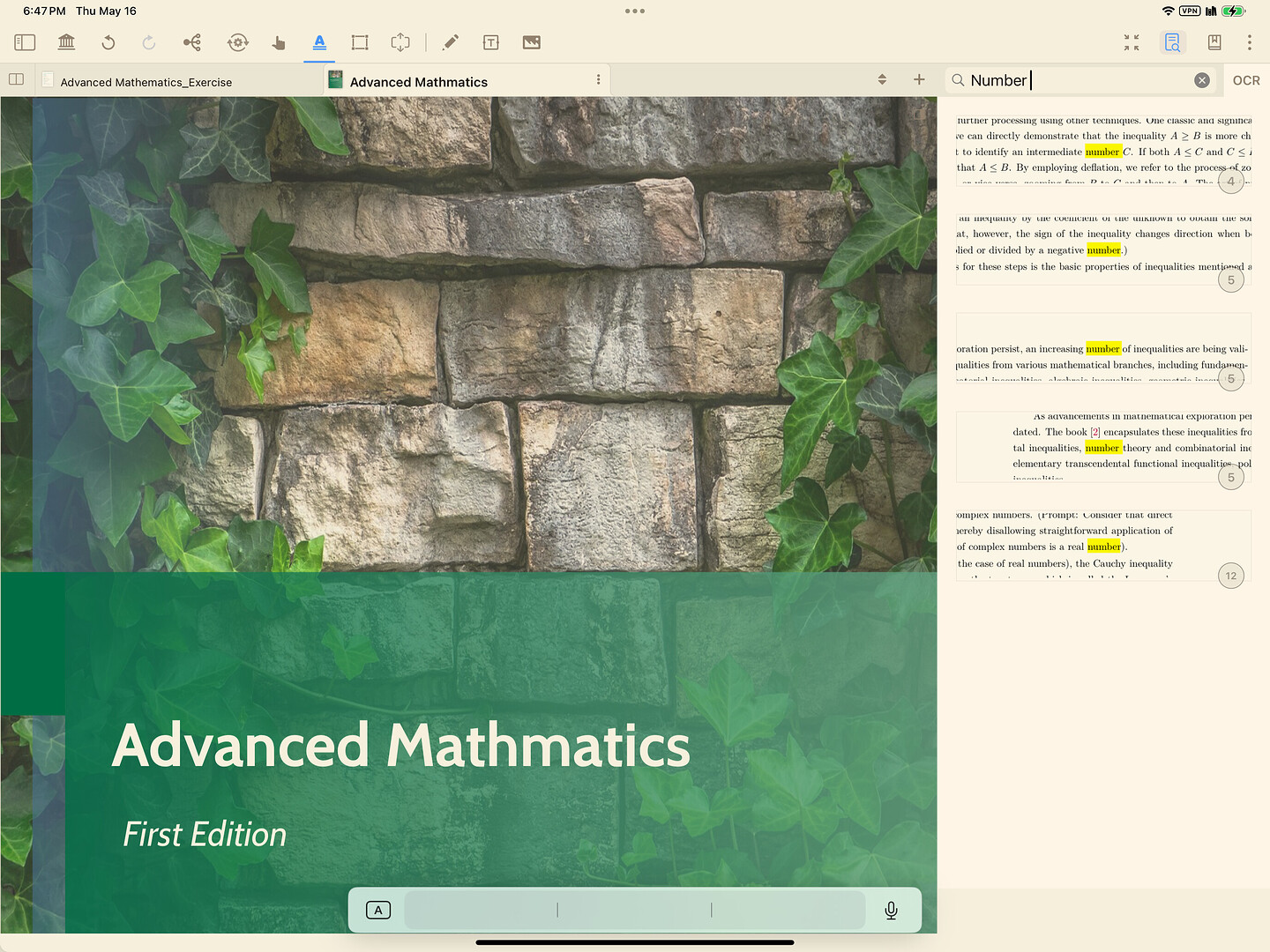Image resolution: width=1270 pixels, height=952 pixels.
Task: Select the rectangle selection tool
Action: (x=360, y=42)
